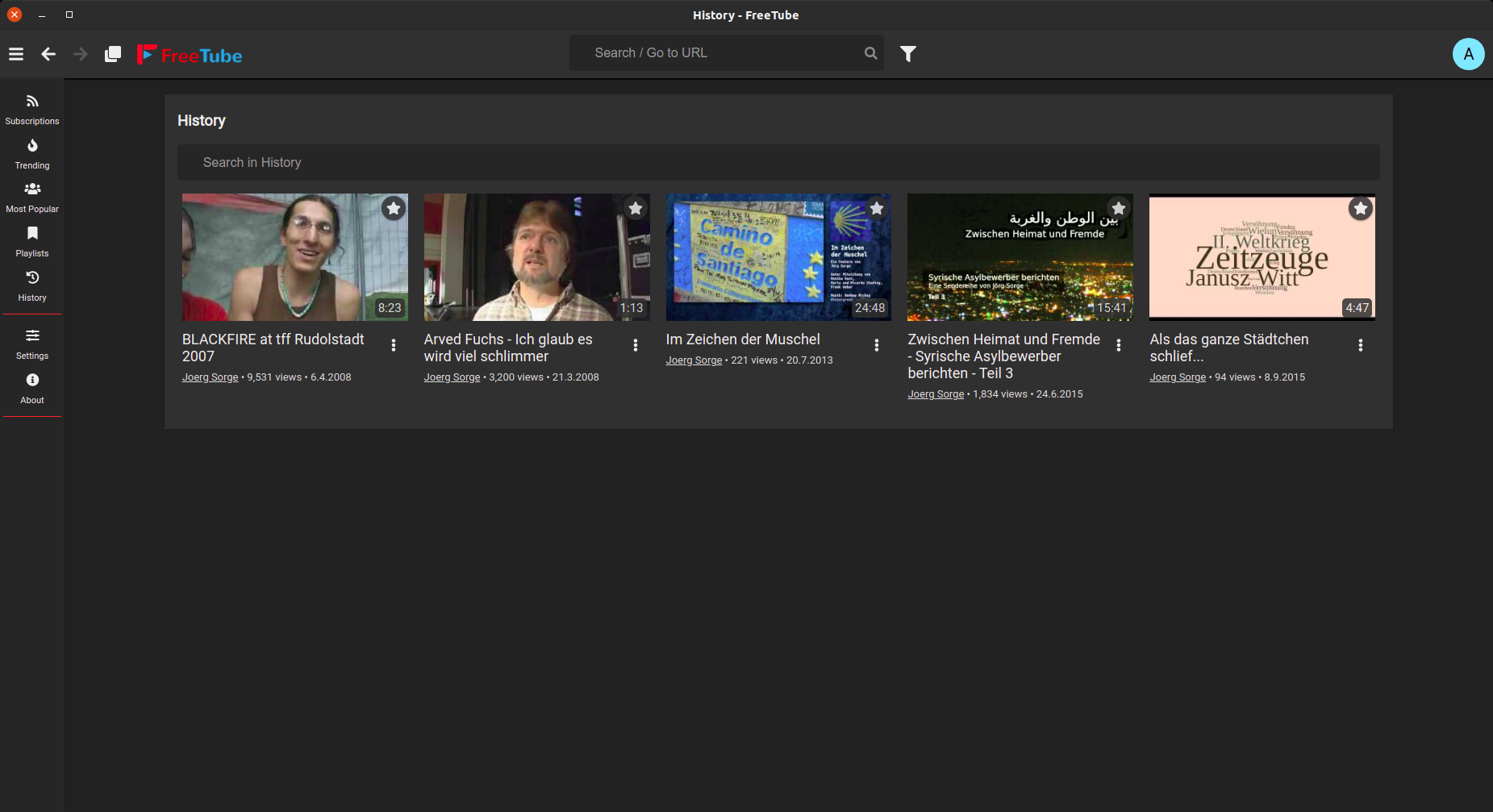Click the FreeTube logo

click(189, 54)
